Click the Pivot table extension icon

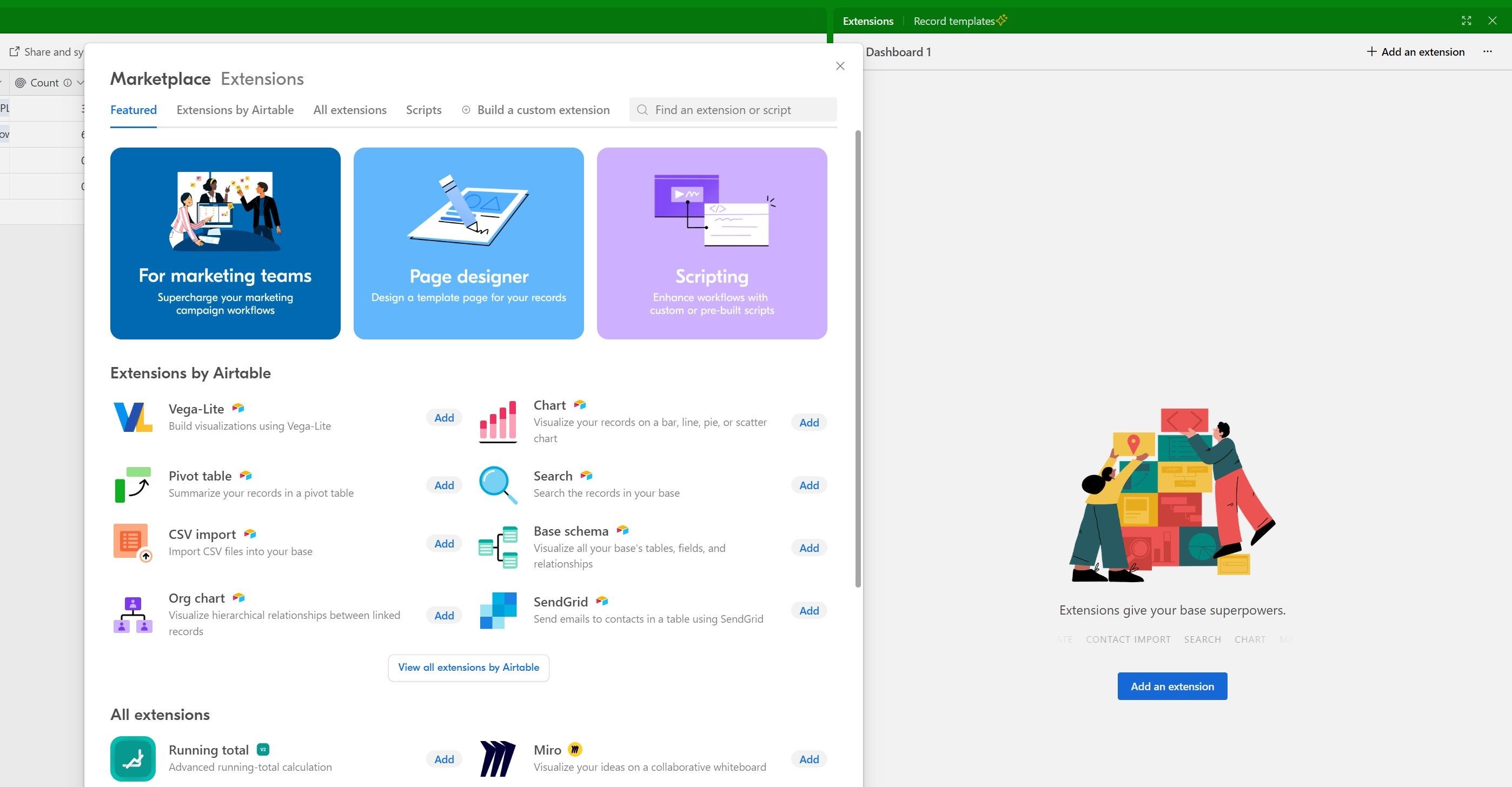pos(132,485)
